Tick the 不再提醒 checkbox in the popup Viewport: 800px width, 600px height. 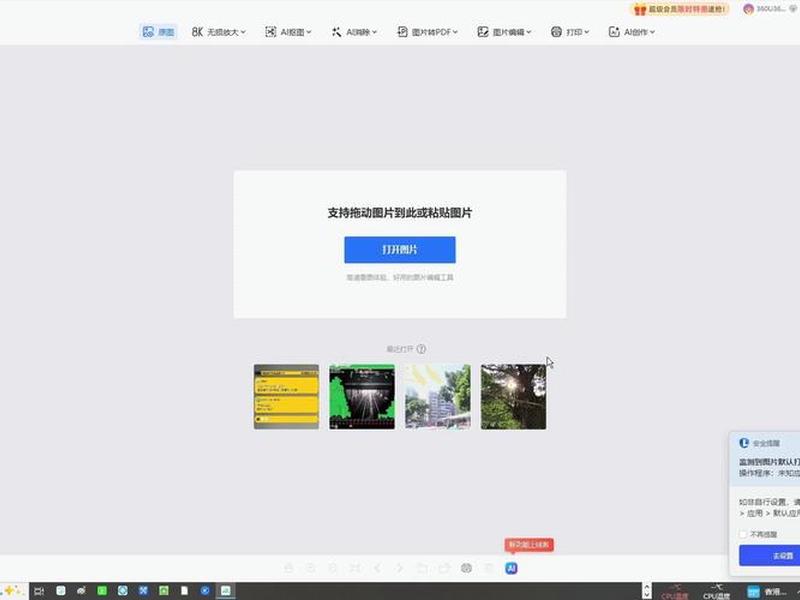[743, 534]
